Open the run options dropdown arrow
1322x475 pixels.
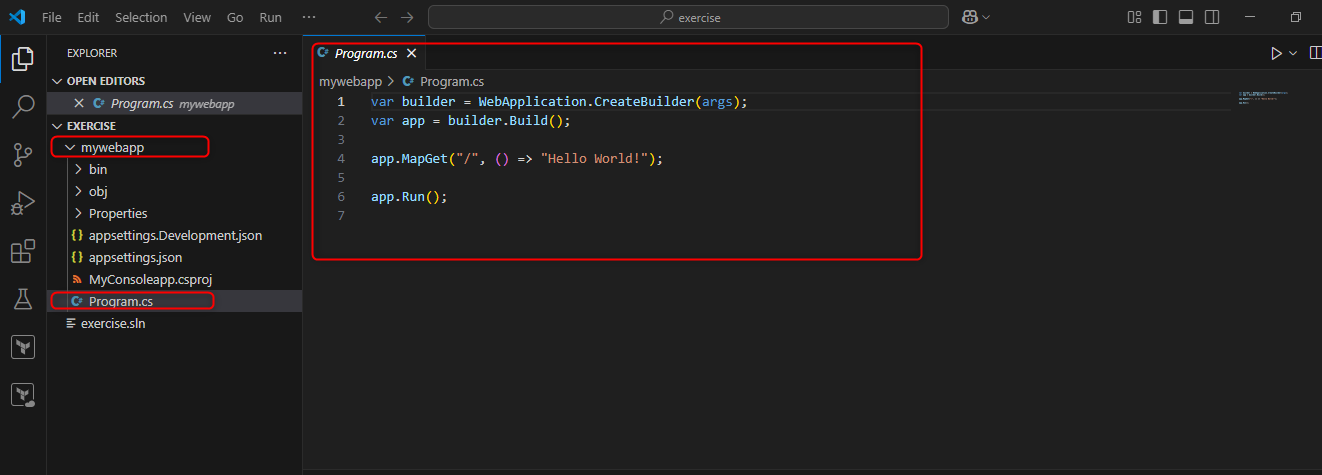pos(1293,53)
